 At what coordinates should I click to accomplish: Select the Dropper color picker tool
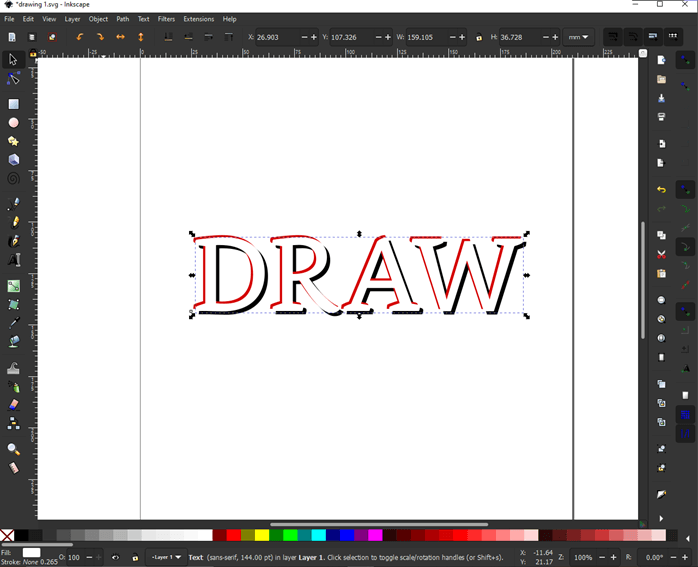[13, 323]
